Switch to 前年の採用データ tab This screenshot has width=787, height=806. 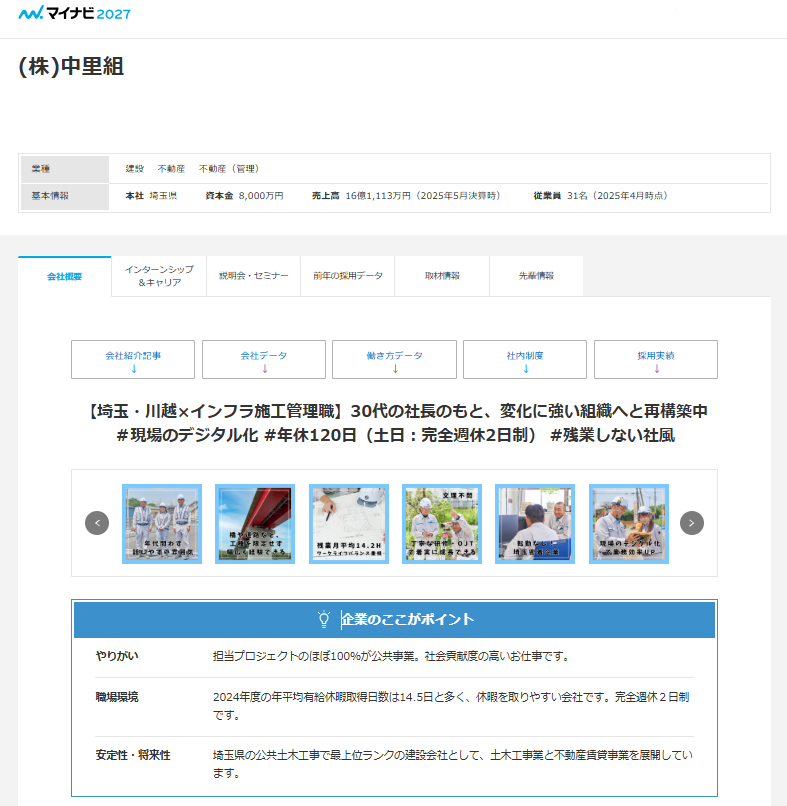[347, 276]
